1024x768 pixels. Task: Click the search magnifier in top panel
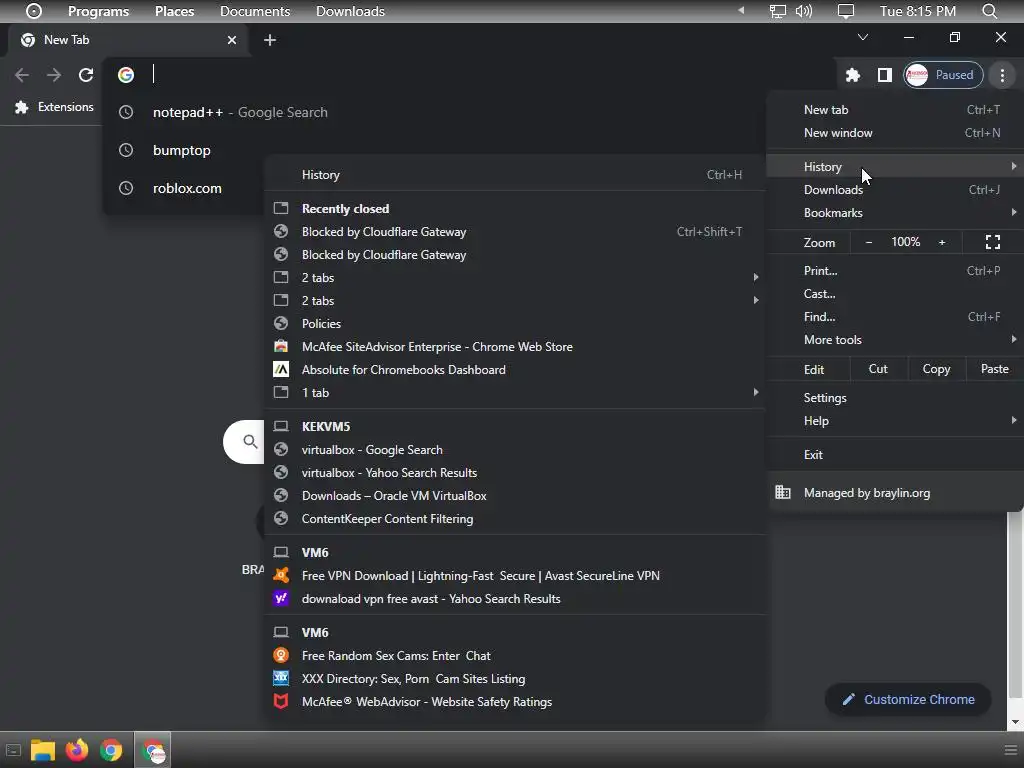point(989,11)
